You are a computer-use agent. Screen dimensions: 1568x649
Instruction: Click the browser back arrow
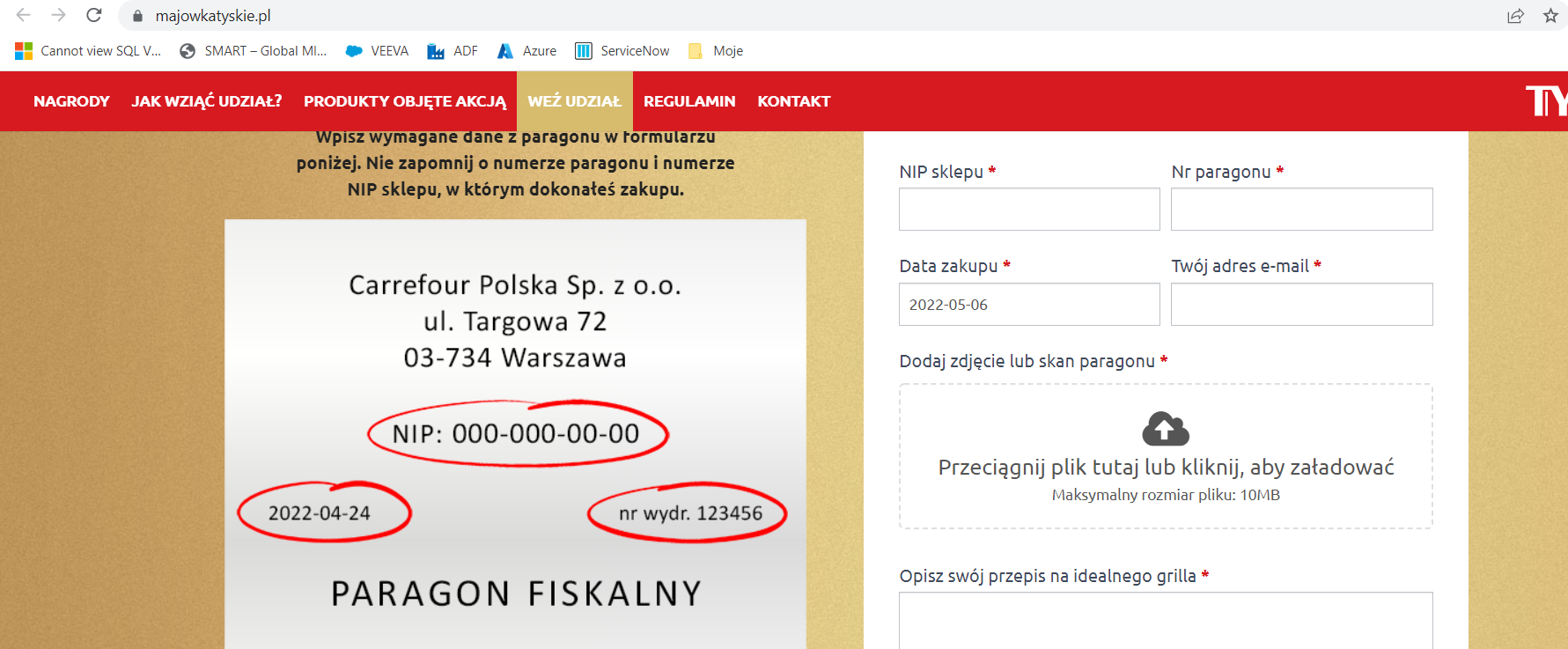tap(24, 15)
